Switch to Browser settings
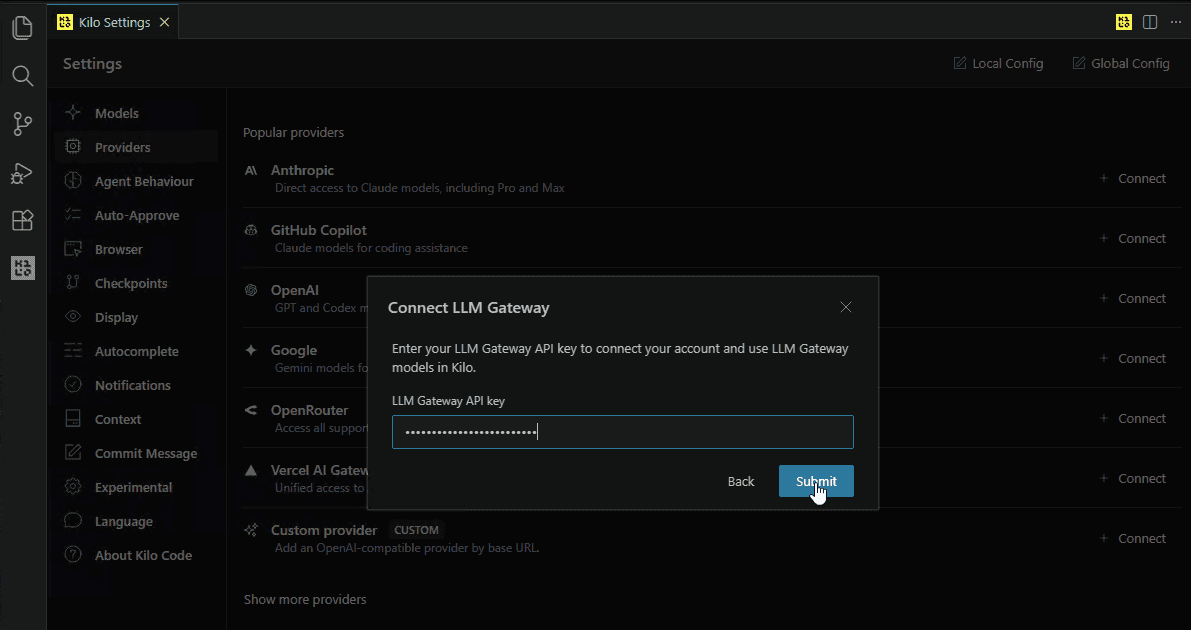Viewport: 1191px width, 630px height. pyautogui.click(x=136, y=249)
